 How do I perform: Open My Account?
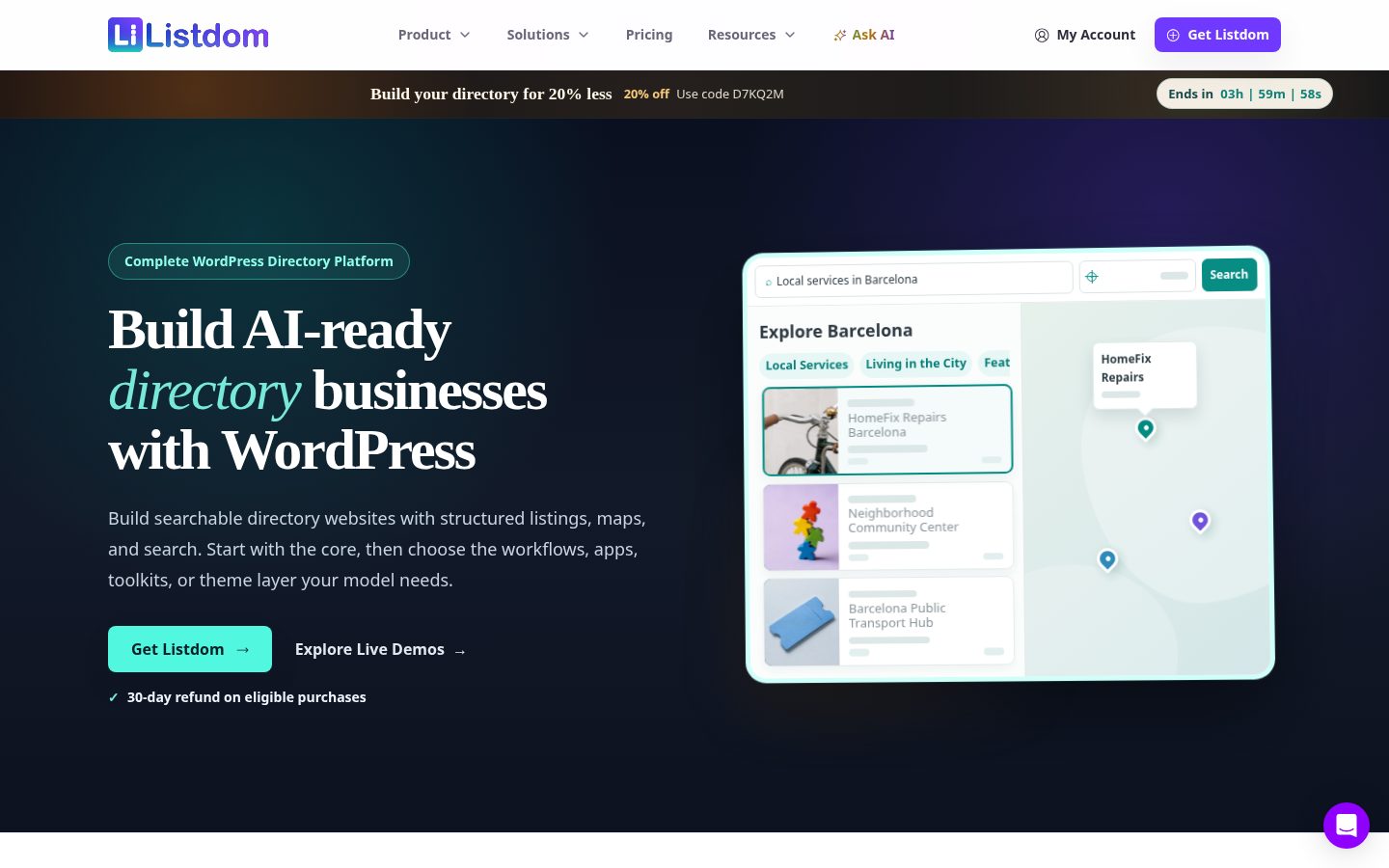click(x=1085, y=35)
